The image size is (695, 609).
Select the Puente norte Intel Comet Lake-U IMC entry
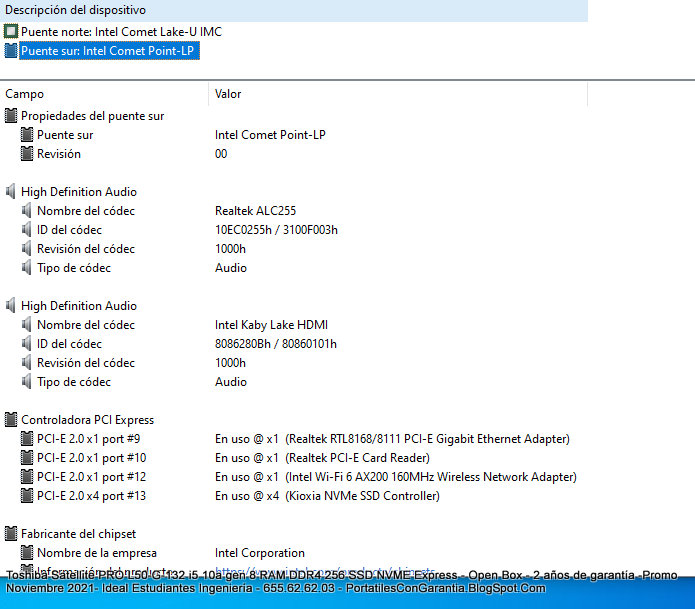(121, 32)
